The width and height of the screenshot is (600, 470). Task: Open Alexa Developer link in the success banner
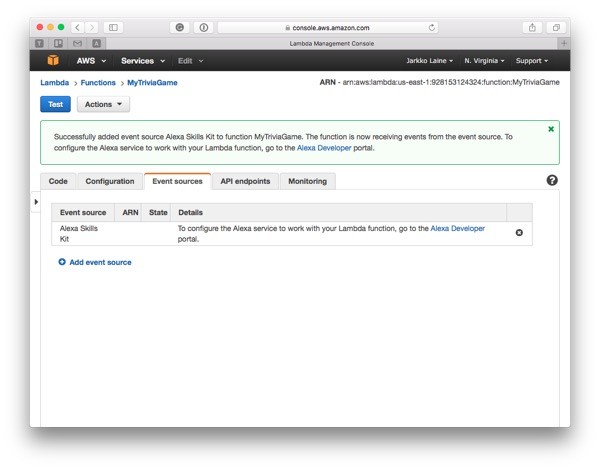pos(324,148)
